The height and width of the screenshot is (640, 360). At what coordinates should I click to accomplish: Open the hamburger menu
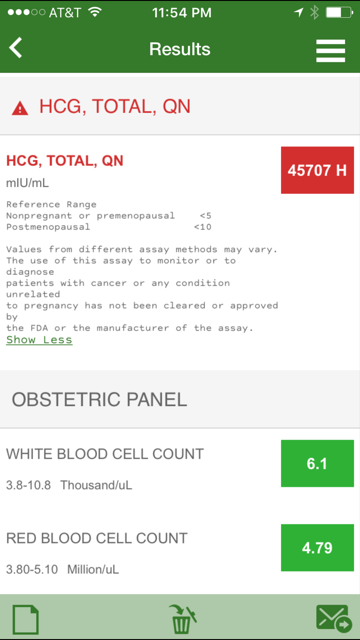click(331, 51)
